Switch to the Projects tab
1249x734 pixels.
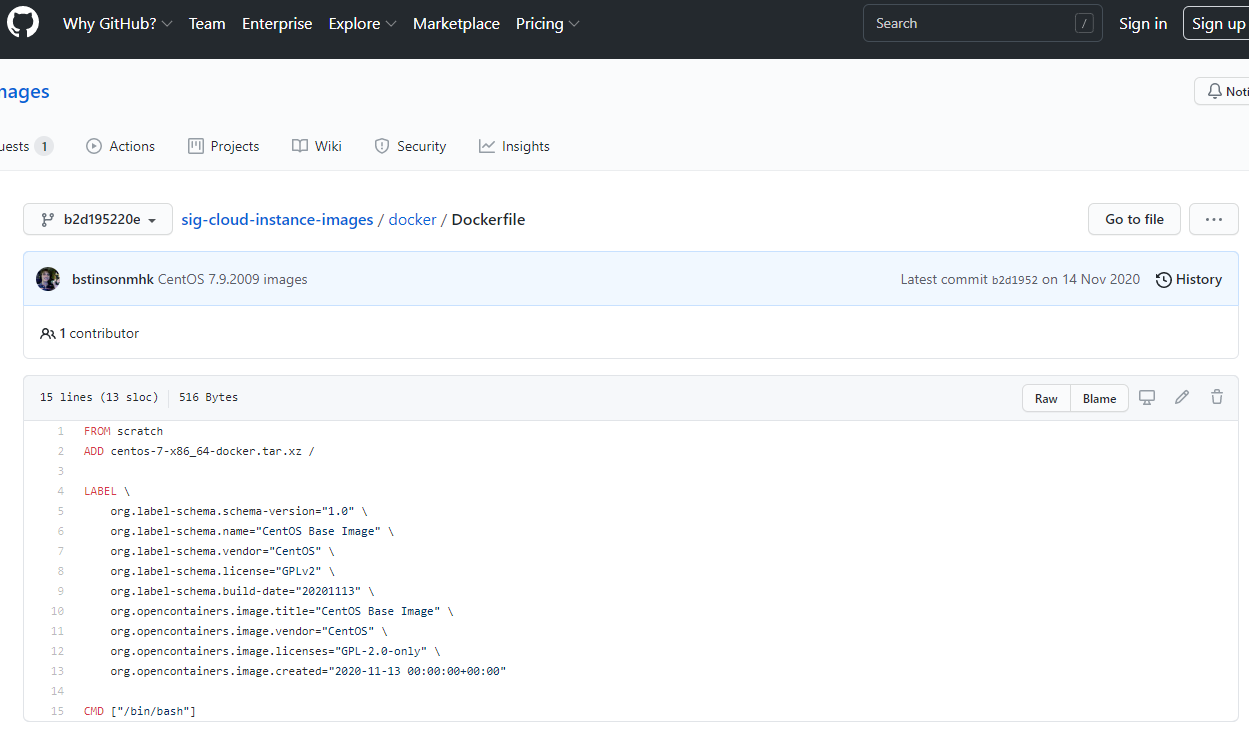pos(224,146)
